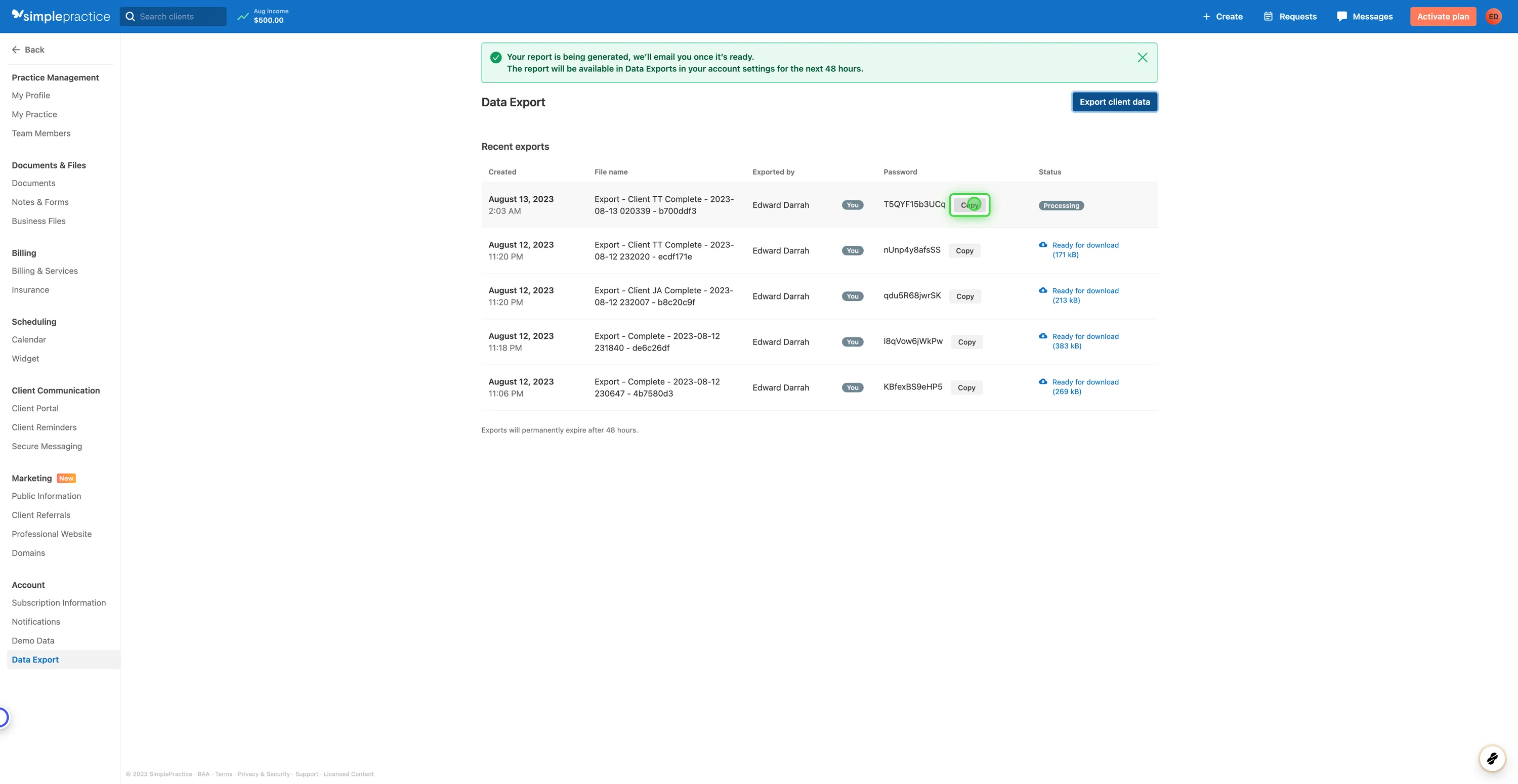Copy password l8qVow6jWkPw

click(966, 342)
